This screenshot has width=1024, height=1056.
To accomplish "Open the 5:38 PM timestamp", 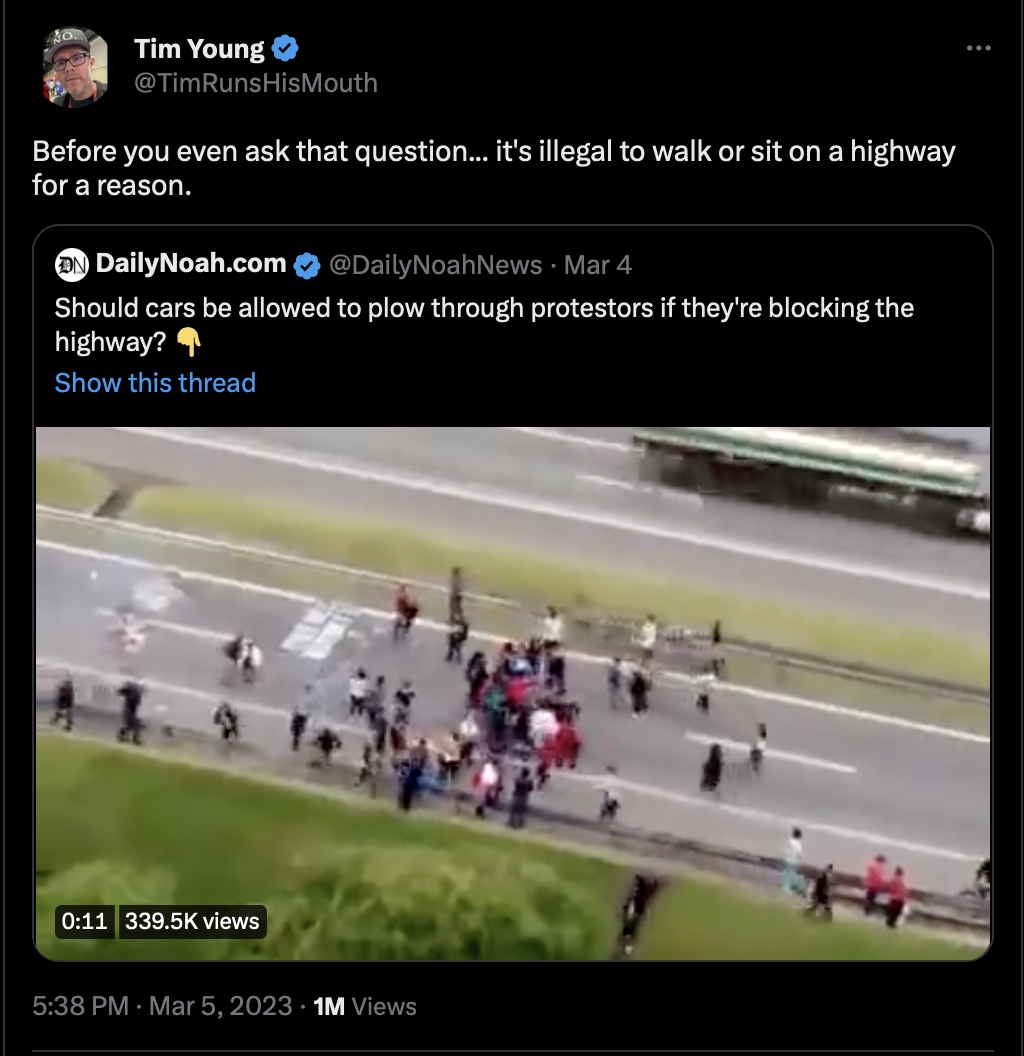I will tap(80, 1006).
